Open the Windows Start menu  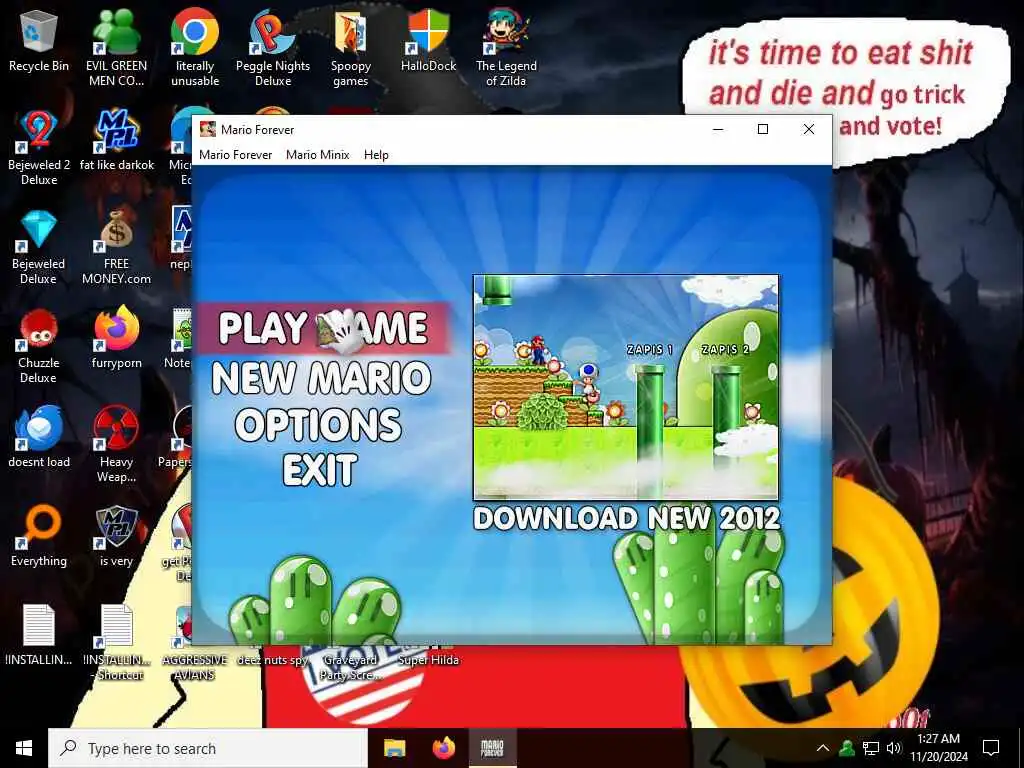24,748
